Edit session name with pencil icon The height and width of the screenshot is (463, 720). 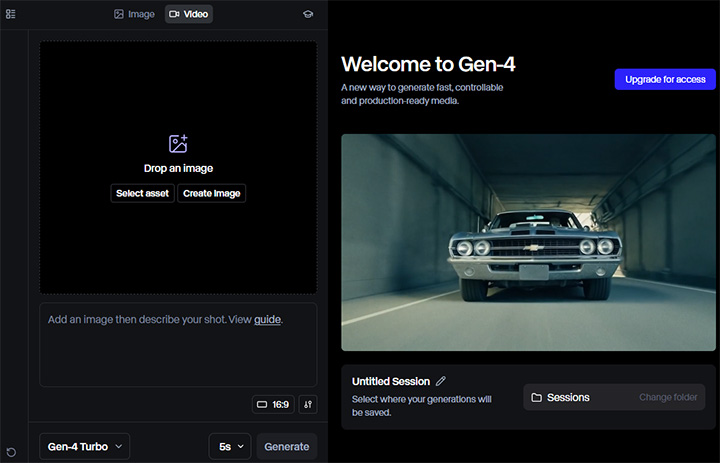click(x=441, y=381)
